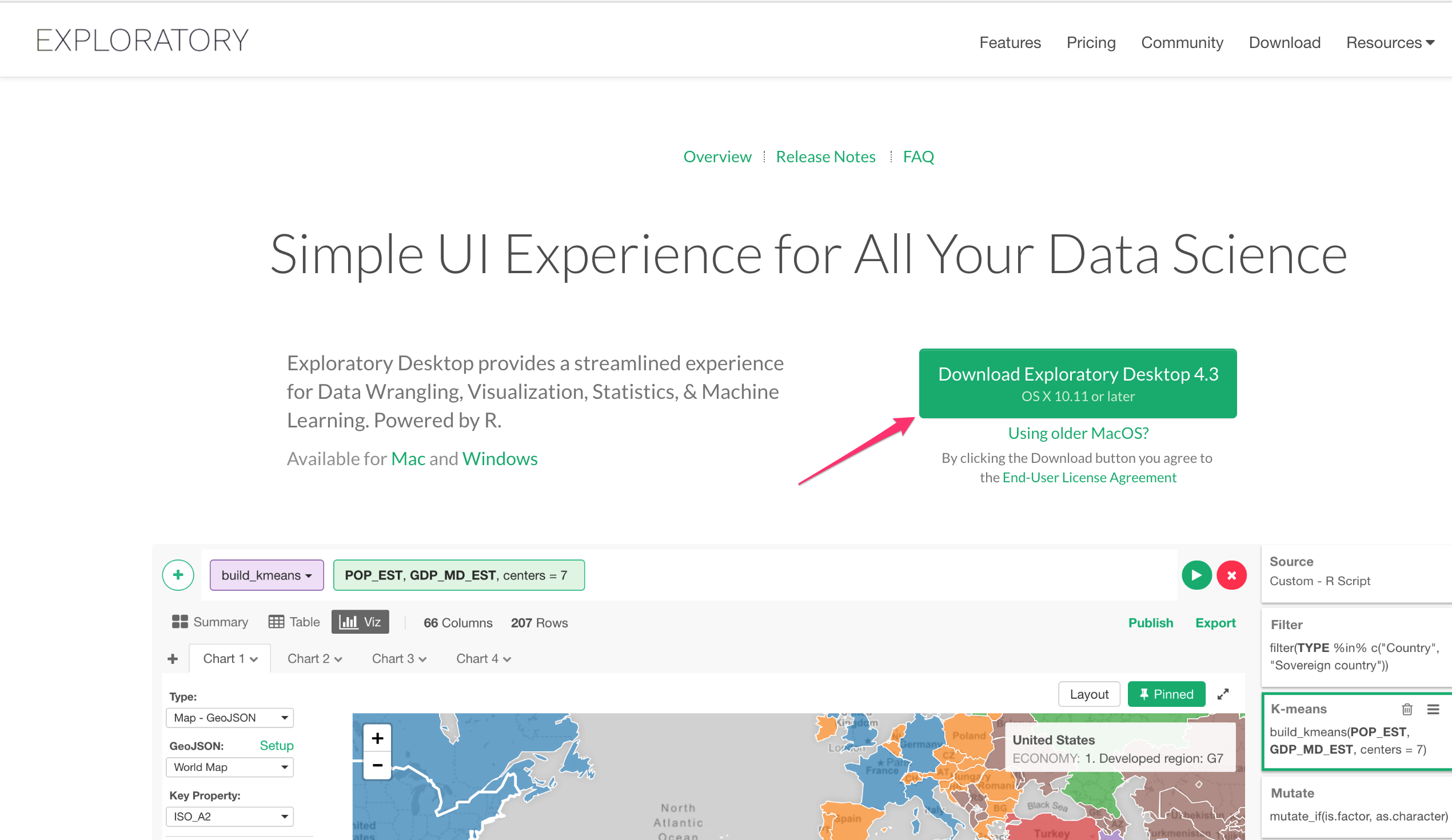1452x840 pixels.
Task: Open the World Map GeoJSON dropdown
Action: [230, 767]
